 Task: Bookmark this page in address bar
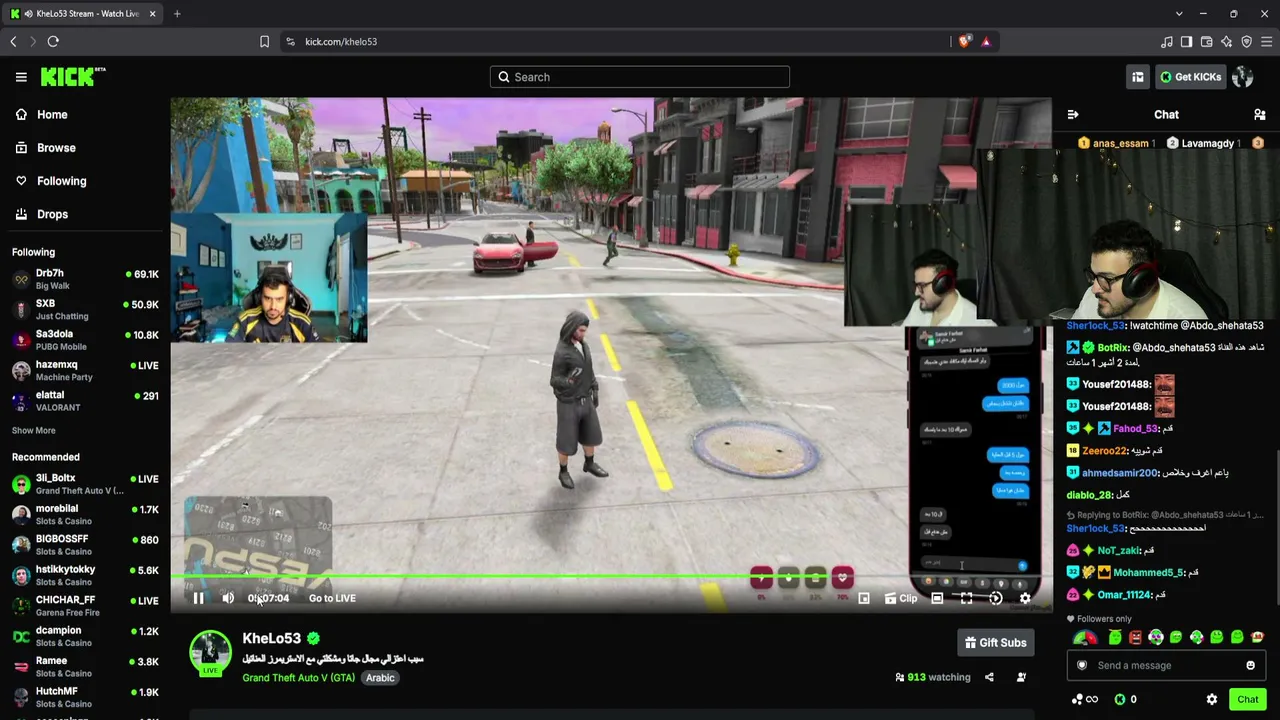(264, 42)
